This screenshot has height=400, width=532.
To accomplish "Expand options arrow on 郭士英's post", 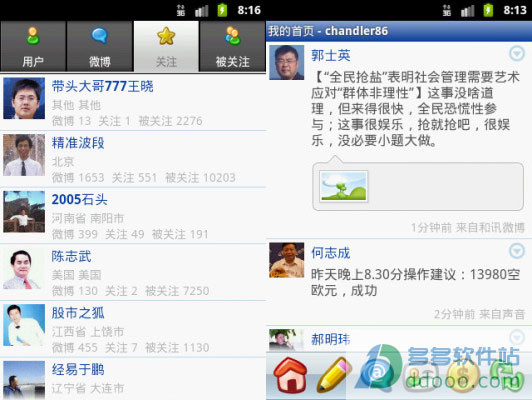I will (x=517, y=54).
